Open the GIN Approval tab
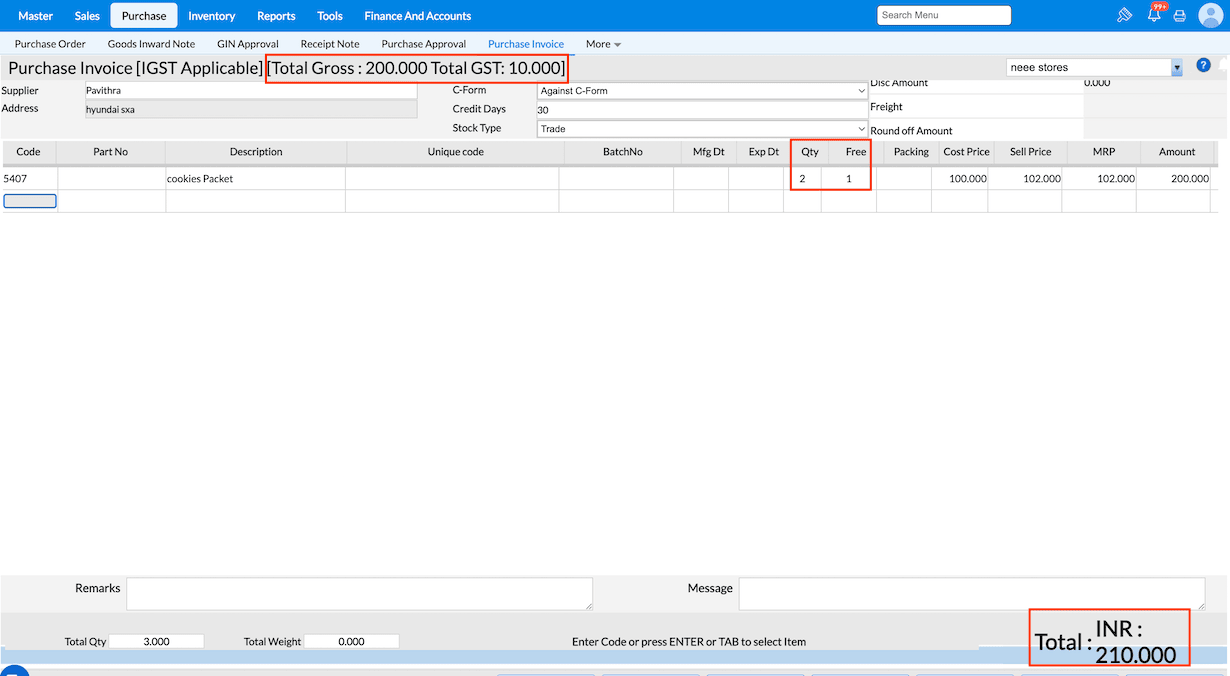1230x676 pixels. click(248, 44)
